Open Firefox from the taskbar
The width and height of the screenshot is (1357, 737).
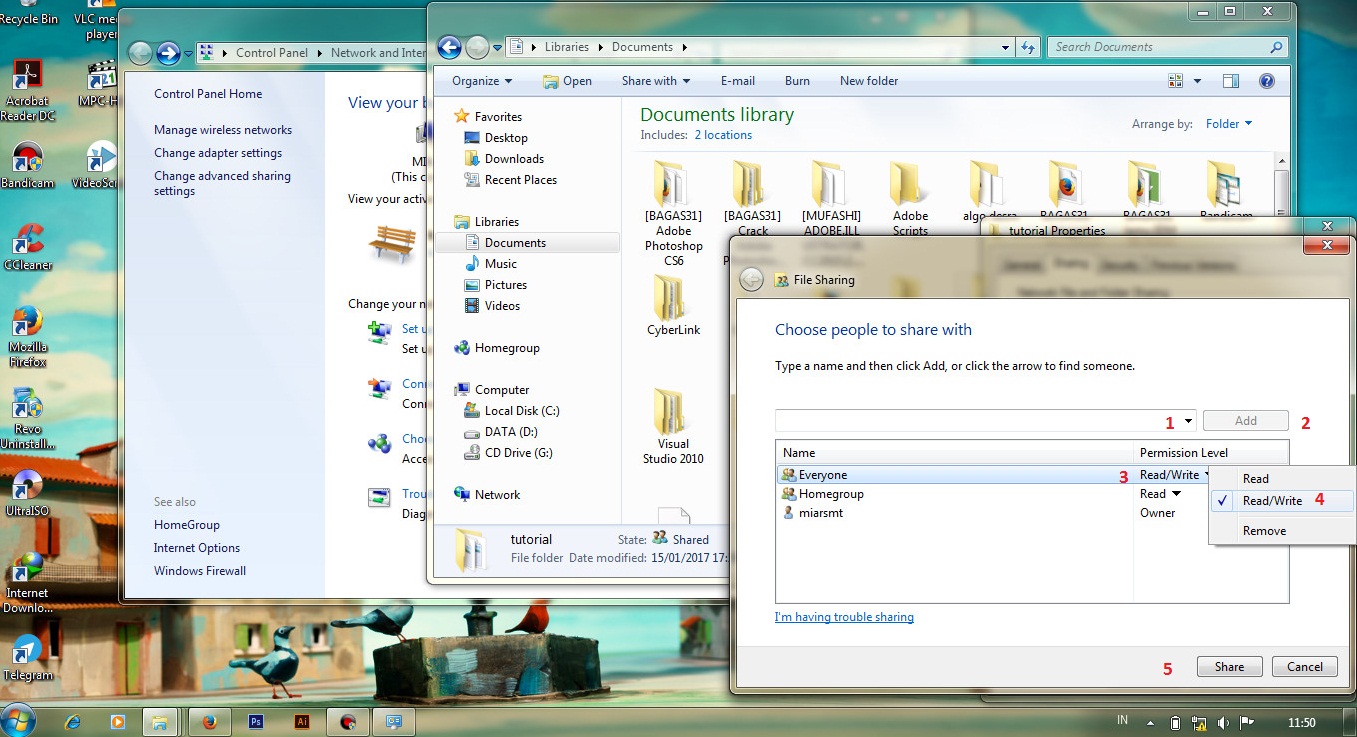tap(210, 721)
